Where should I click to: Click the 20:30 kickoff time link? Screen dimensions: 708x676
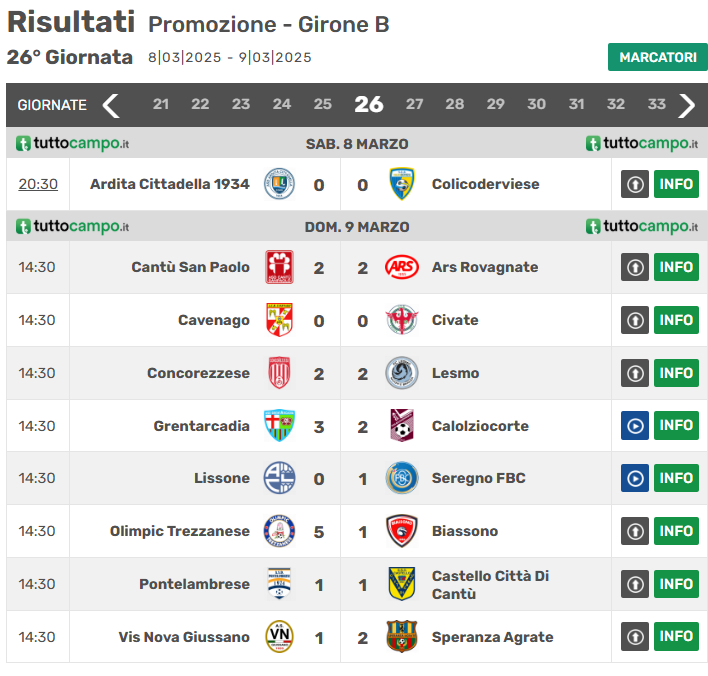pyautogui.click(x=38, y=184)
